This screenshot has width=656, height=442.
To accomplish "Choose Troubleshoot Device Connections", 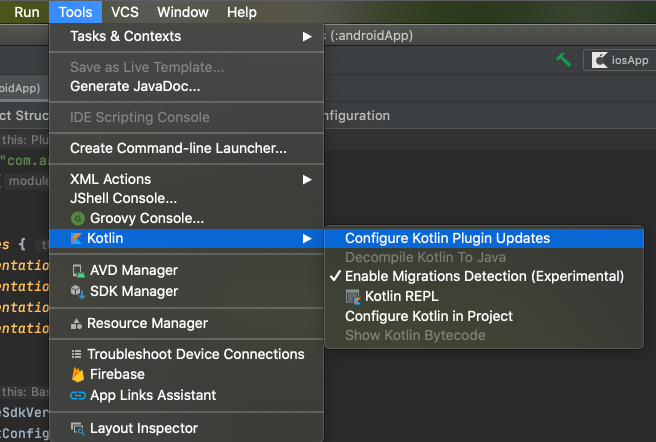I will coord(187,355).
